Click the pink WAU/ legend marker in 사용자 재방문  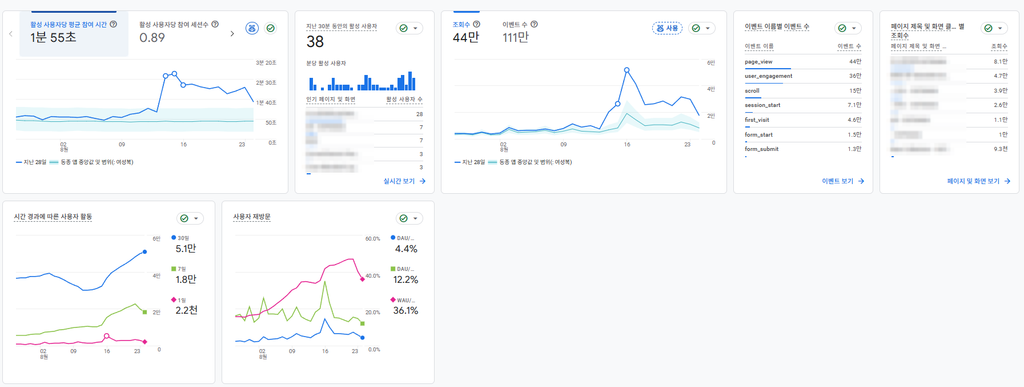pyautogui.click(x=392, y=300)
